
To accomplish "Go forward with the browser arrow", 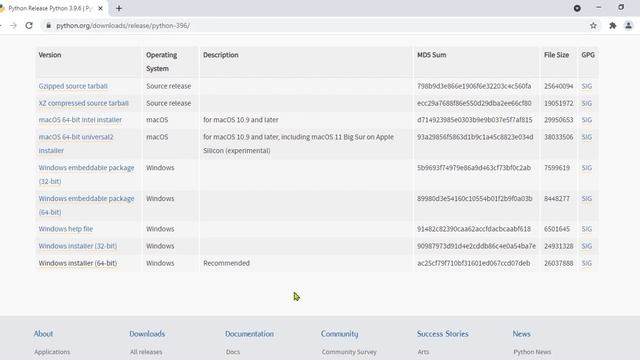I will click(x=13, y=25).
